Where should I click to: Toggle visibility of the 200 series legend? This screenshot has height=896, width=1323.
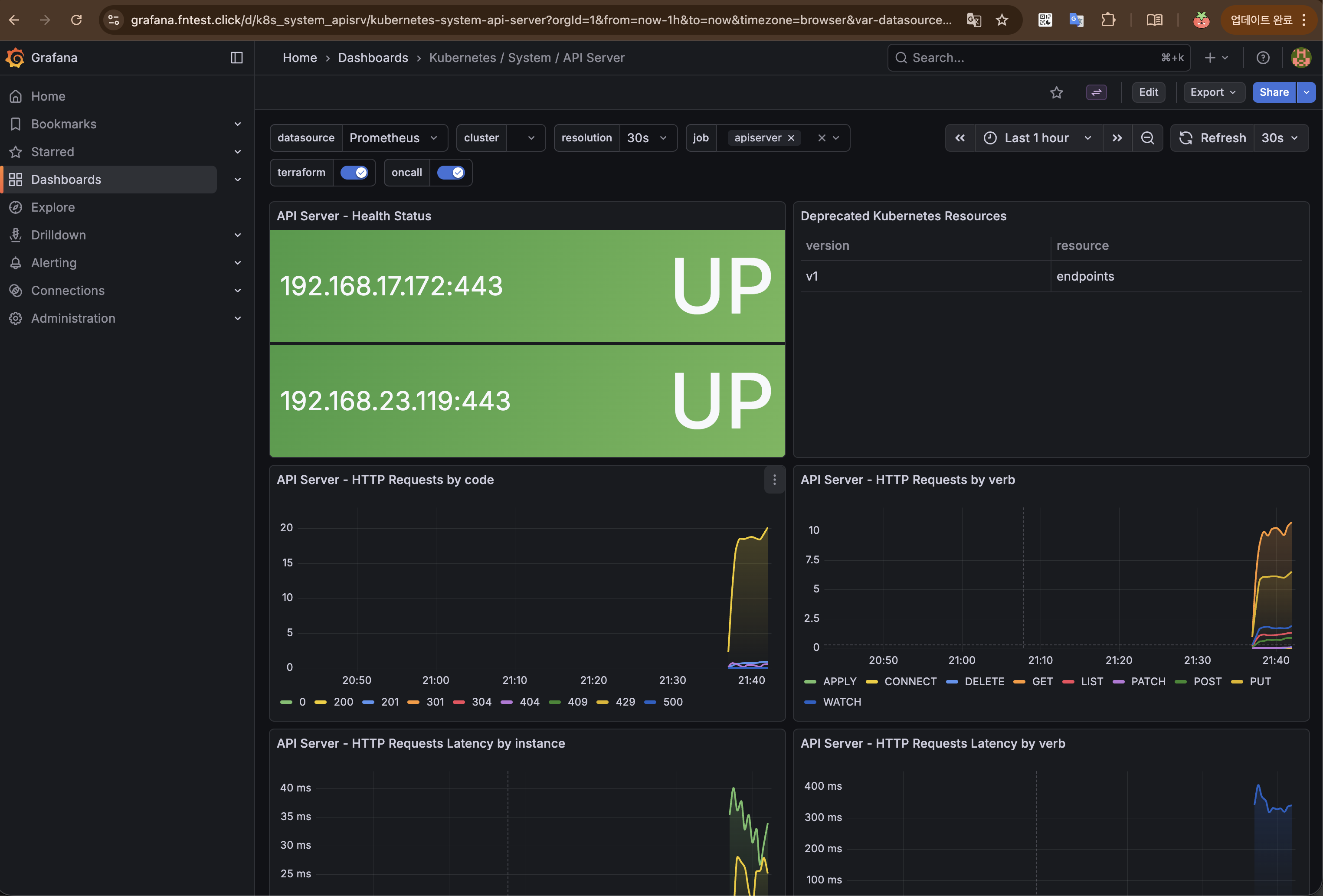point(343,702)
